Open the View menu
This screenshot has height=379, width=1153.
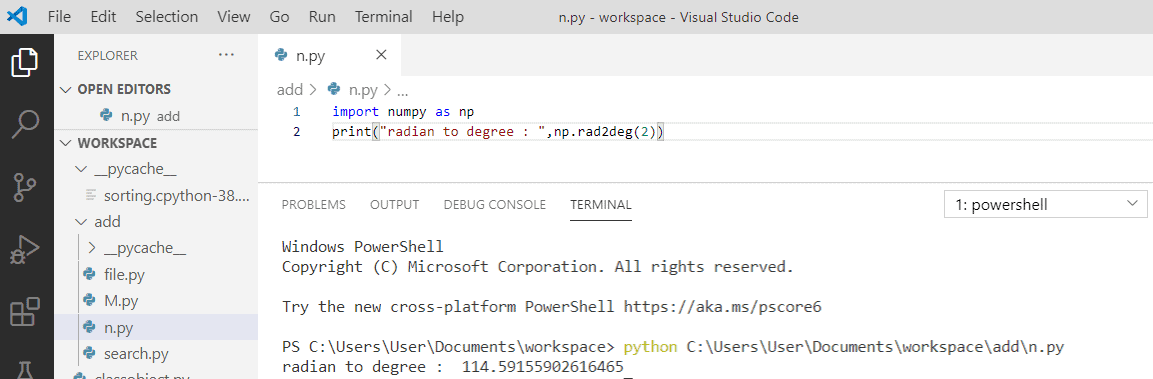[234, 16]
